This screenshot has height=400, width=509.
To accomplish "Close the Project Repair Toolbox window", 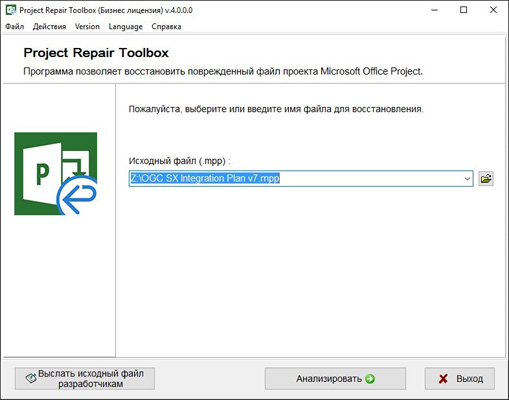I will [x=493, y=10].
